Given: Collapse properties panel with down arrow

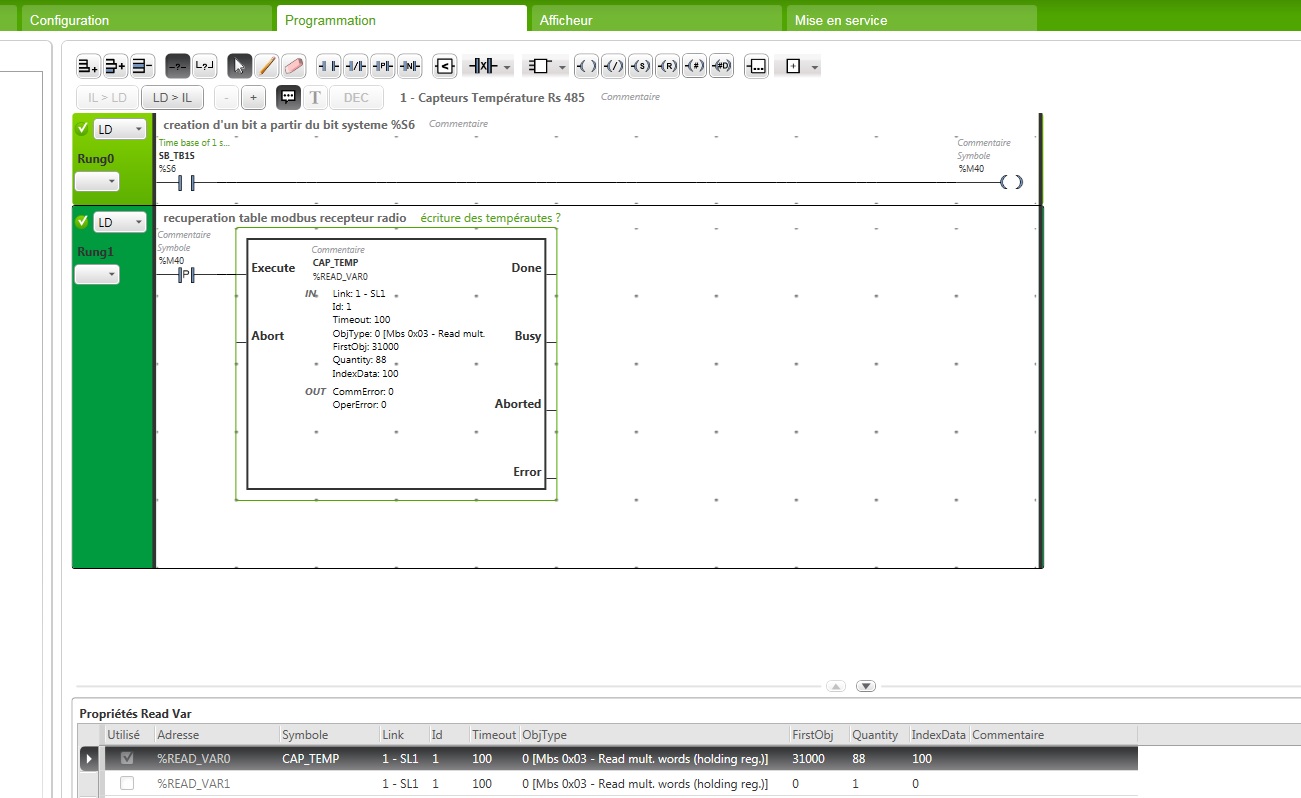Looking at the screenshot, I should click(x=866, y=686).
